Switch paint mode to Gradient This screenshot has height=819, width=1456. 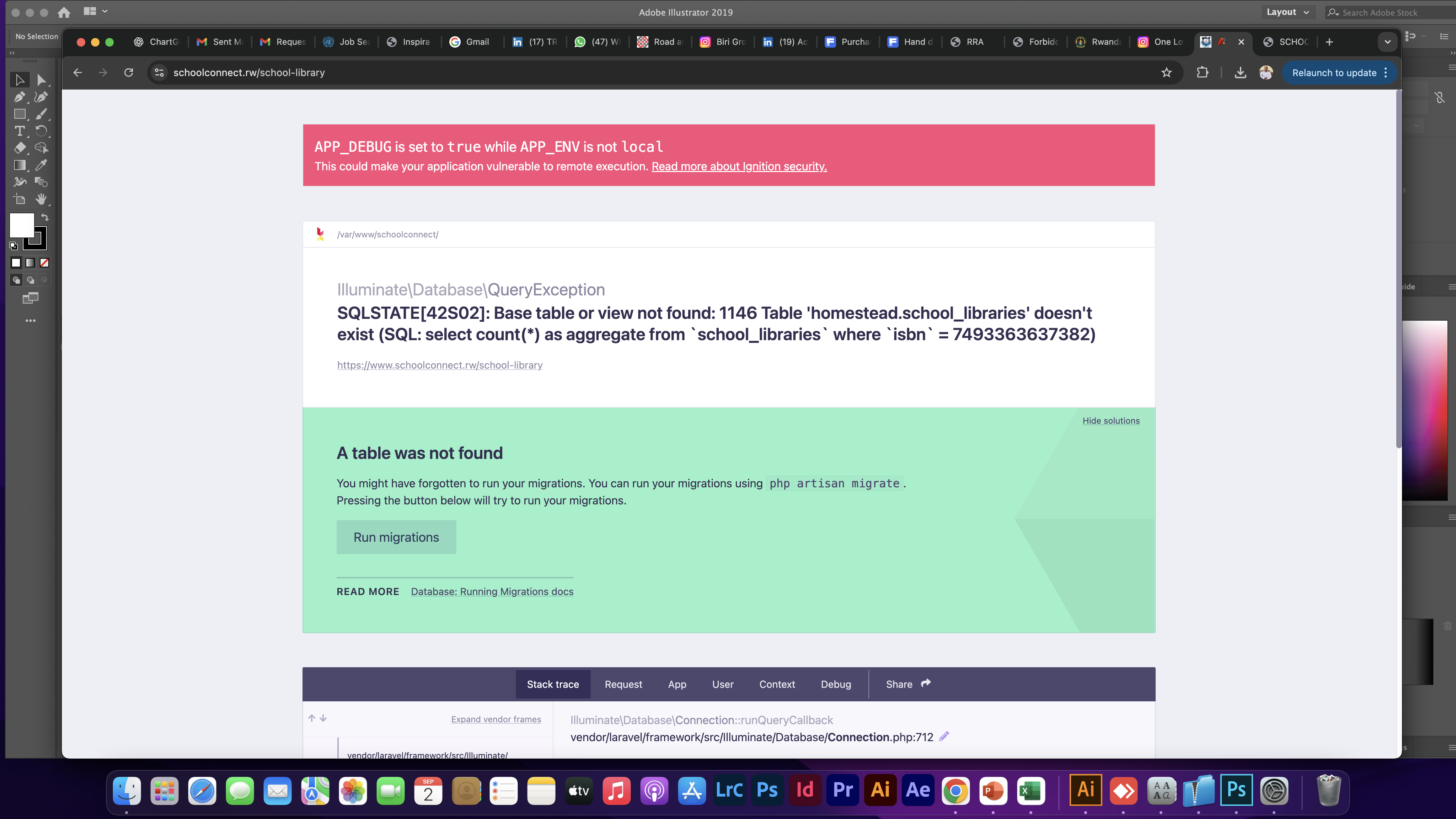click(x=30, y=263)
